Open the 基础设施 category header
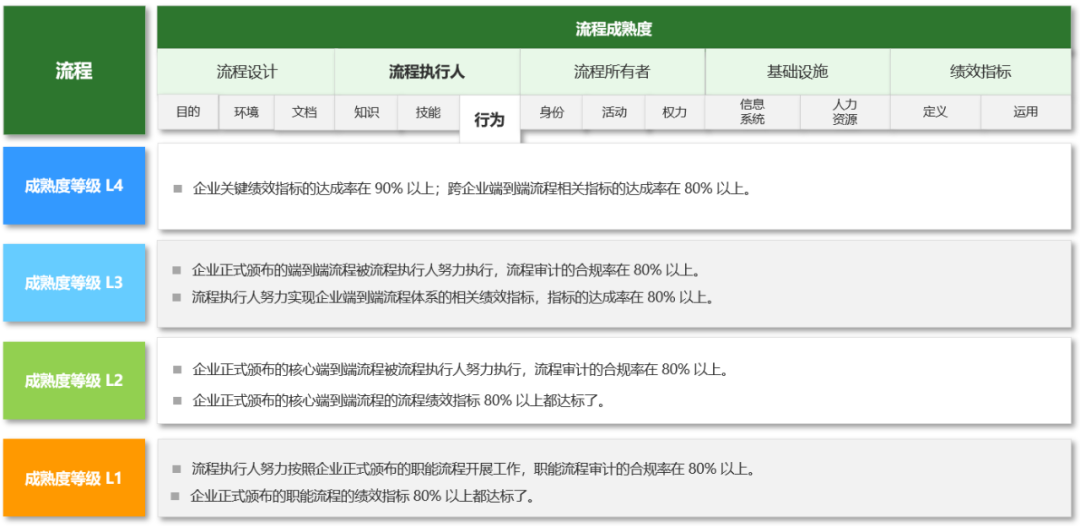 797,72
